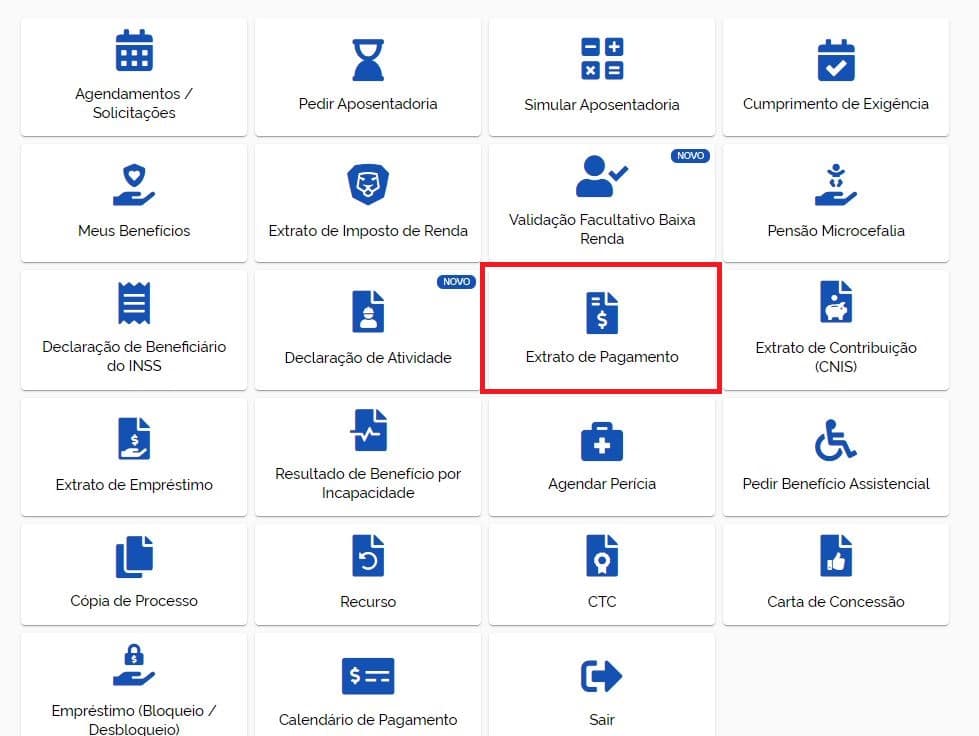Select the Calendário de Pagamento label
The image size is (979, 736).
(368, 720)
